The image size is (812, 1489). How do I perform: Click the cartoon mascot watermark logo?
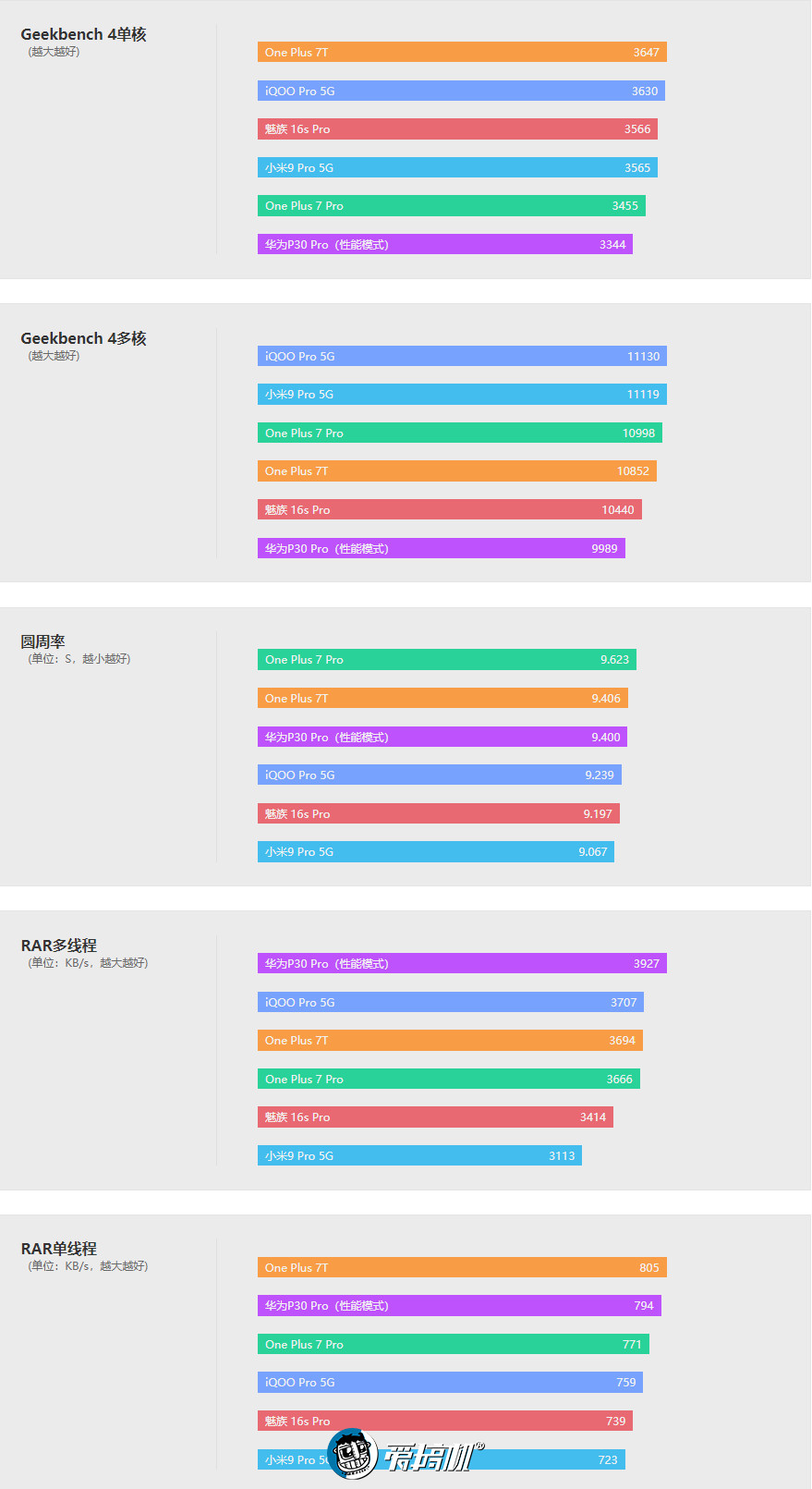pyautogui.click(x=354, y=1454)
